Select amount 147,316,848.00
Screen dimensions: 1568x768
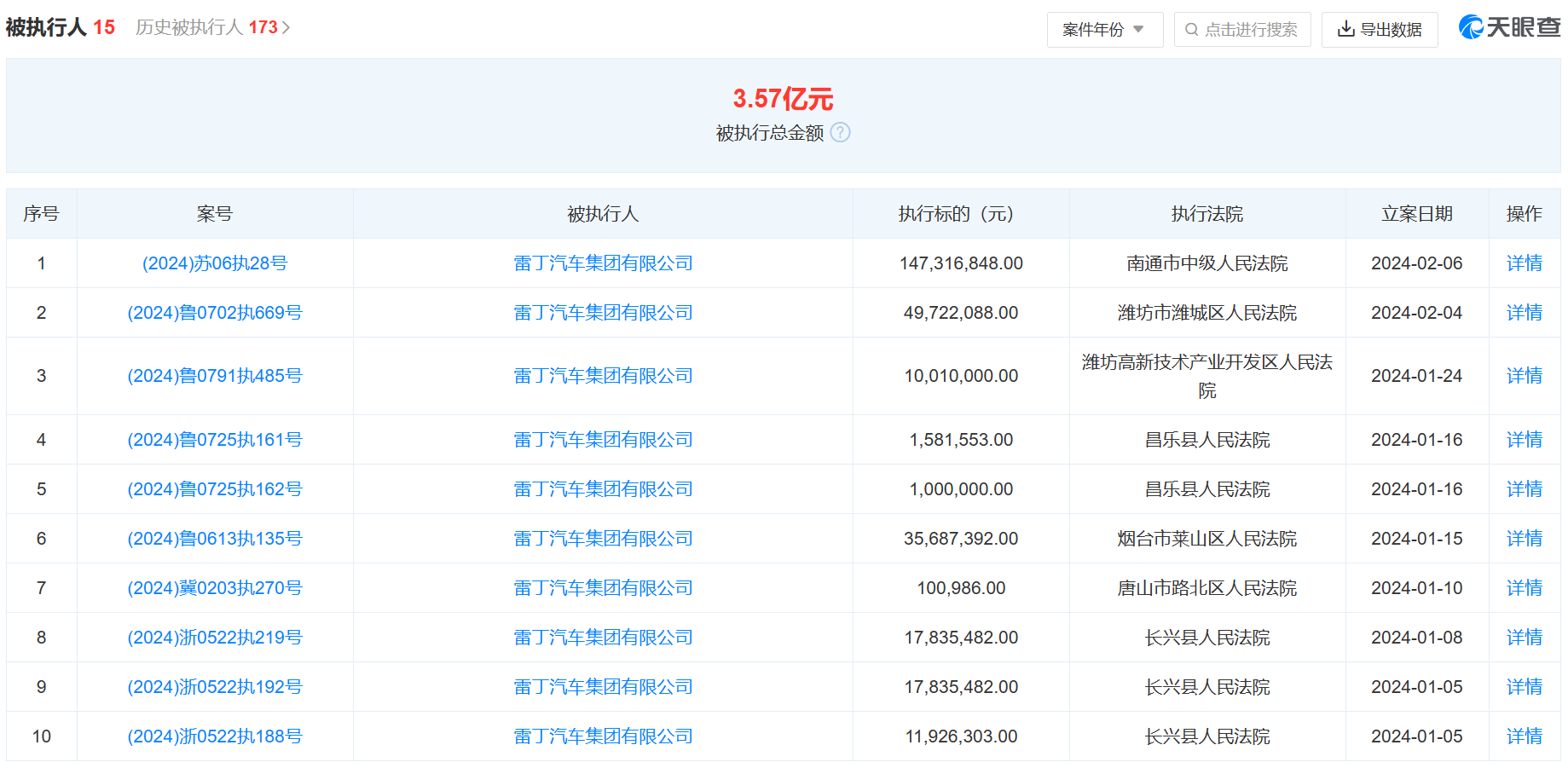[x=961, y=263]
